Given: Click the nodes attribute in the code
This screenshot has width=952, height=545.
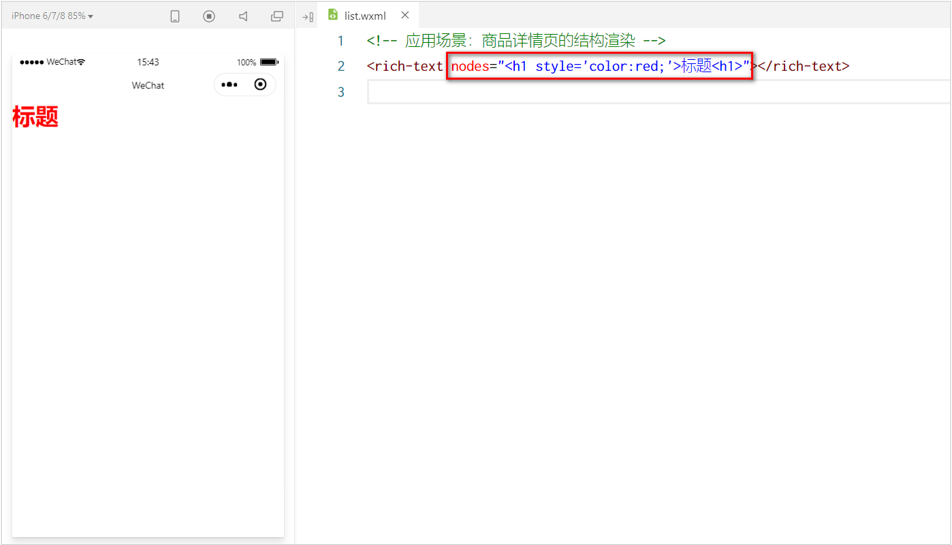Looking at the screenshot, I should coord(470,66).
